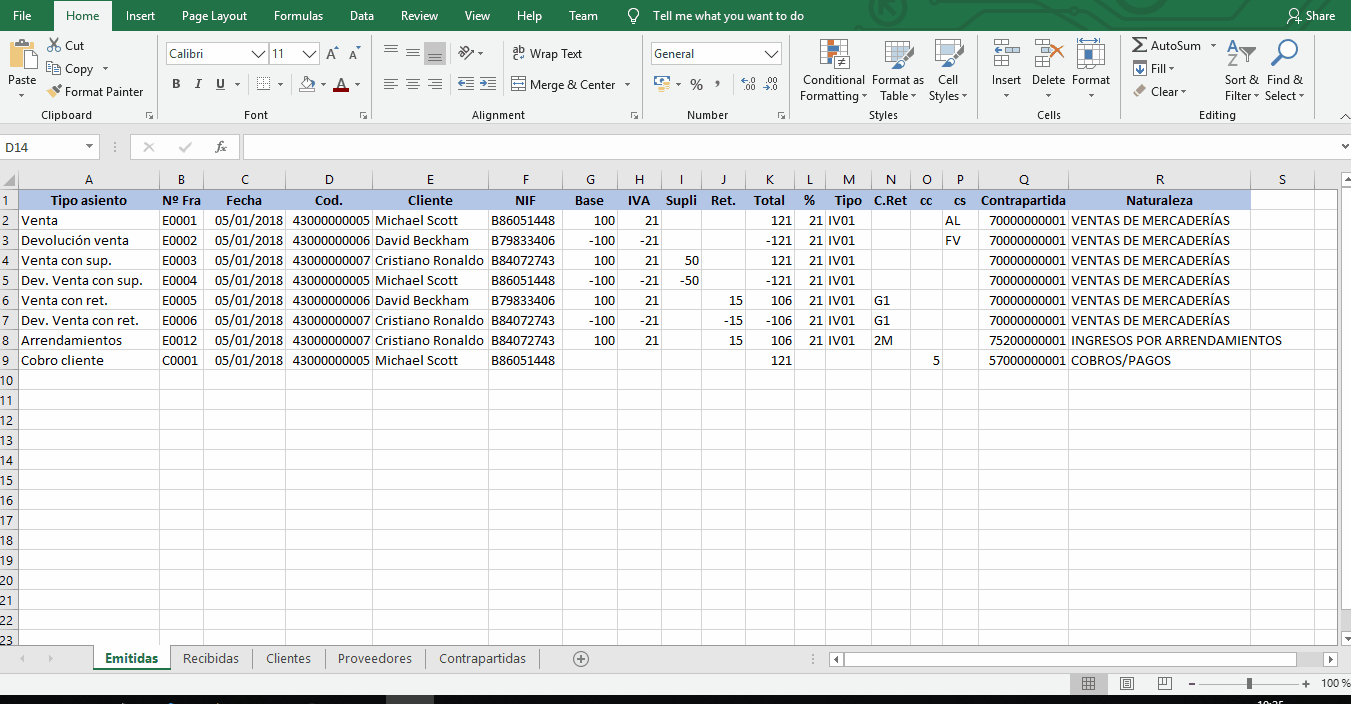Image resolution: width=1351 pixels, height=704 pixels.
Task: Click the Cut scissors icon
Action: 54,46
